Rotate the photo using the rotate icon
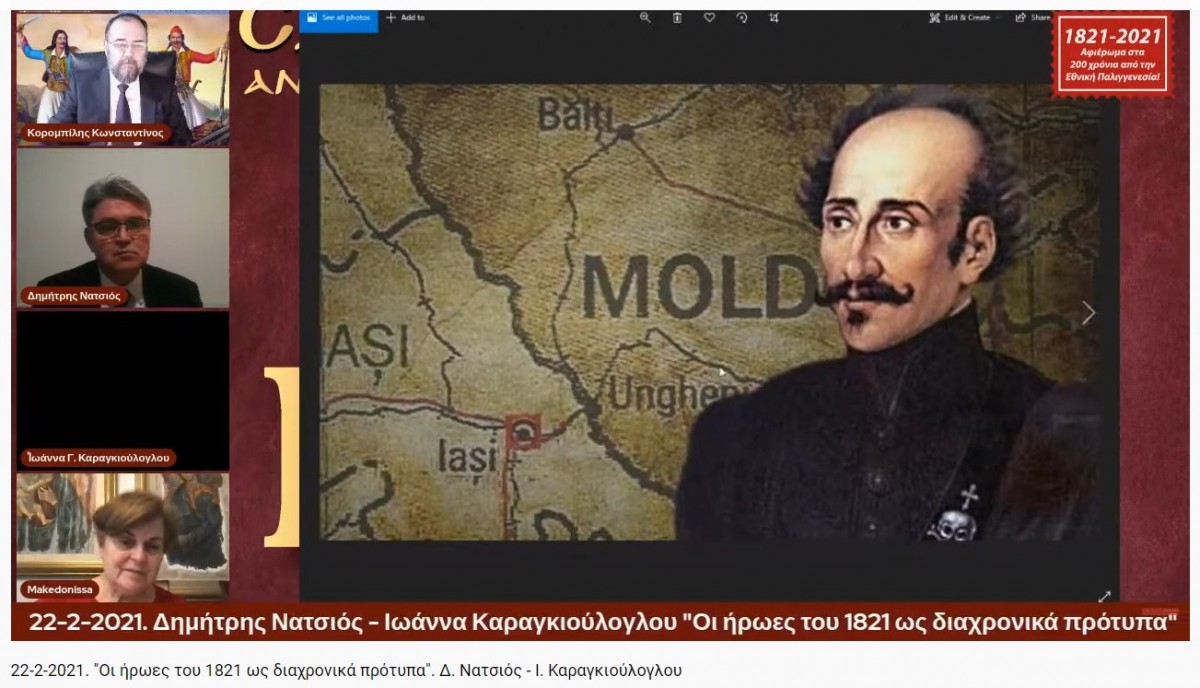 741,17
